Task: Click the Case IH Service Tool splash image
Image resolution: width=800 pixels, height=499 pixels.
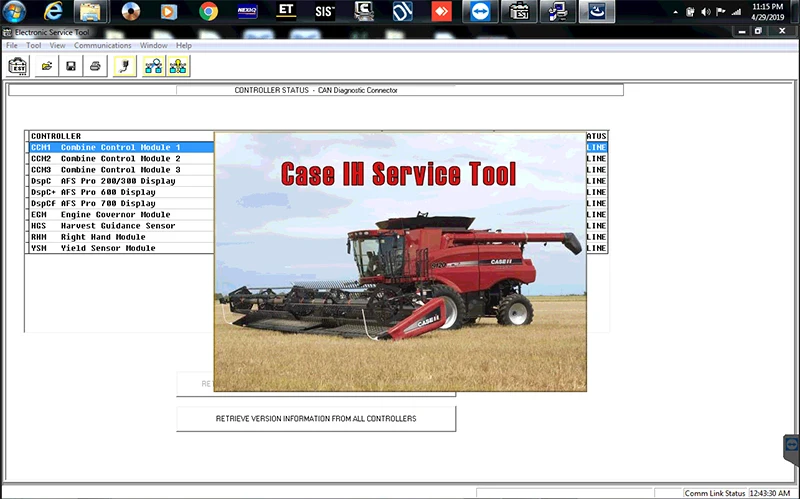Action: [x=400, y=262]
